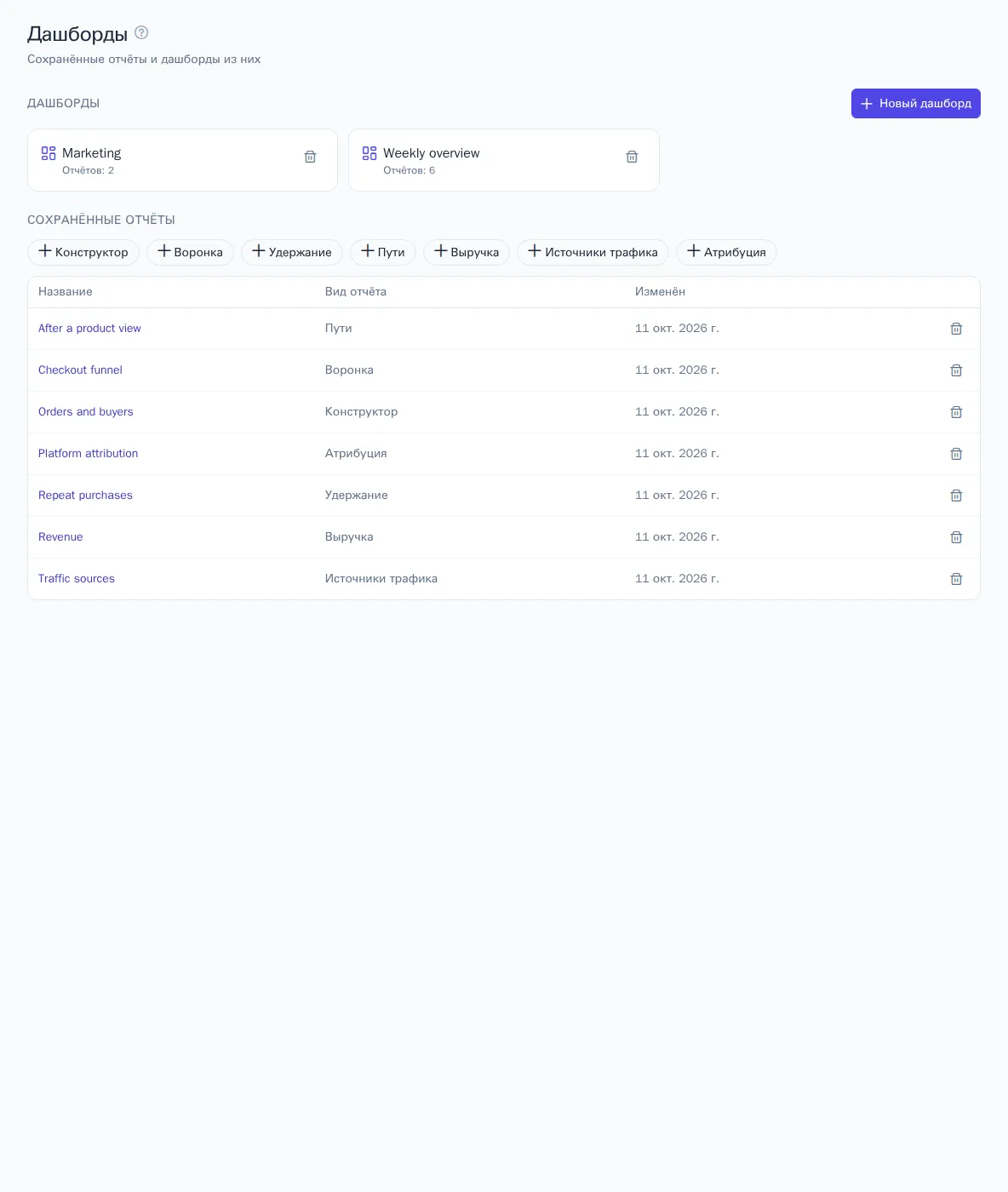Open the Platform attribution report

[88, 454]
